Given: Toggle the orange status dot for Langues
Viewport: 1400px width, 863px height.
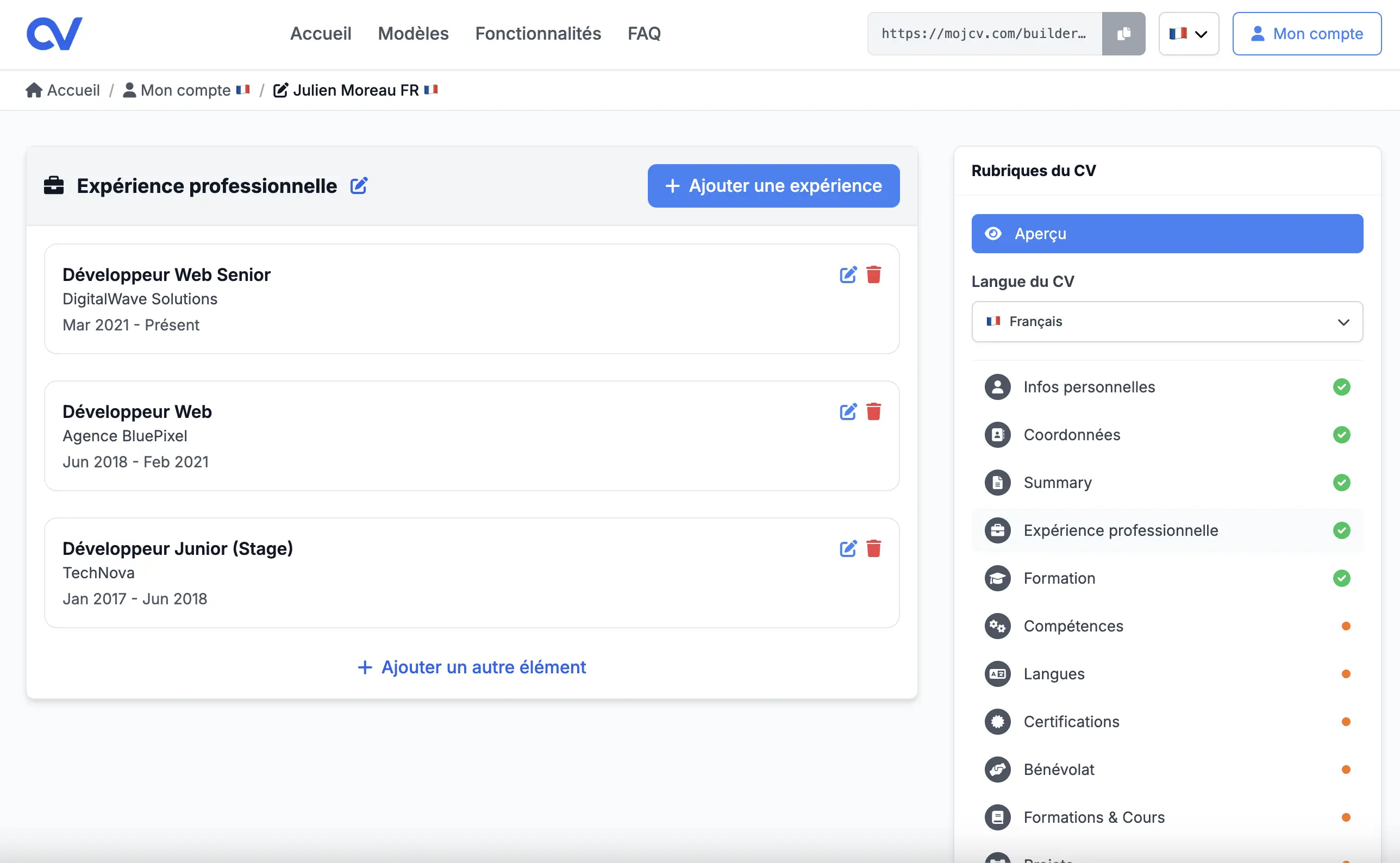Looking at the screenshot, I should click(x=1346, y=673).
